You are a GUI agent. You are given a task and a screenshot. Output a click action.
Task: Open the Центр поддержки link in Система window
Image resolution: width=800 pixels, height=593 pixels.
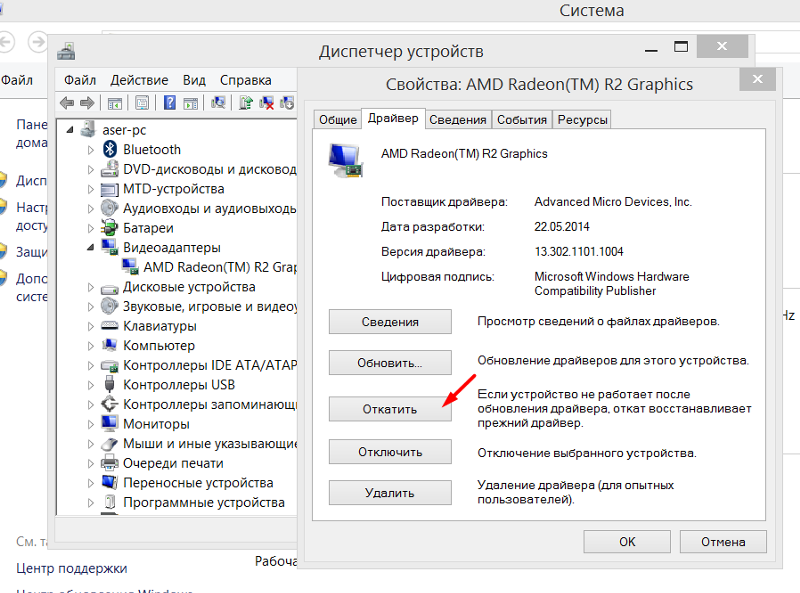point(71,568)
